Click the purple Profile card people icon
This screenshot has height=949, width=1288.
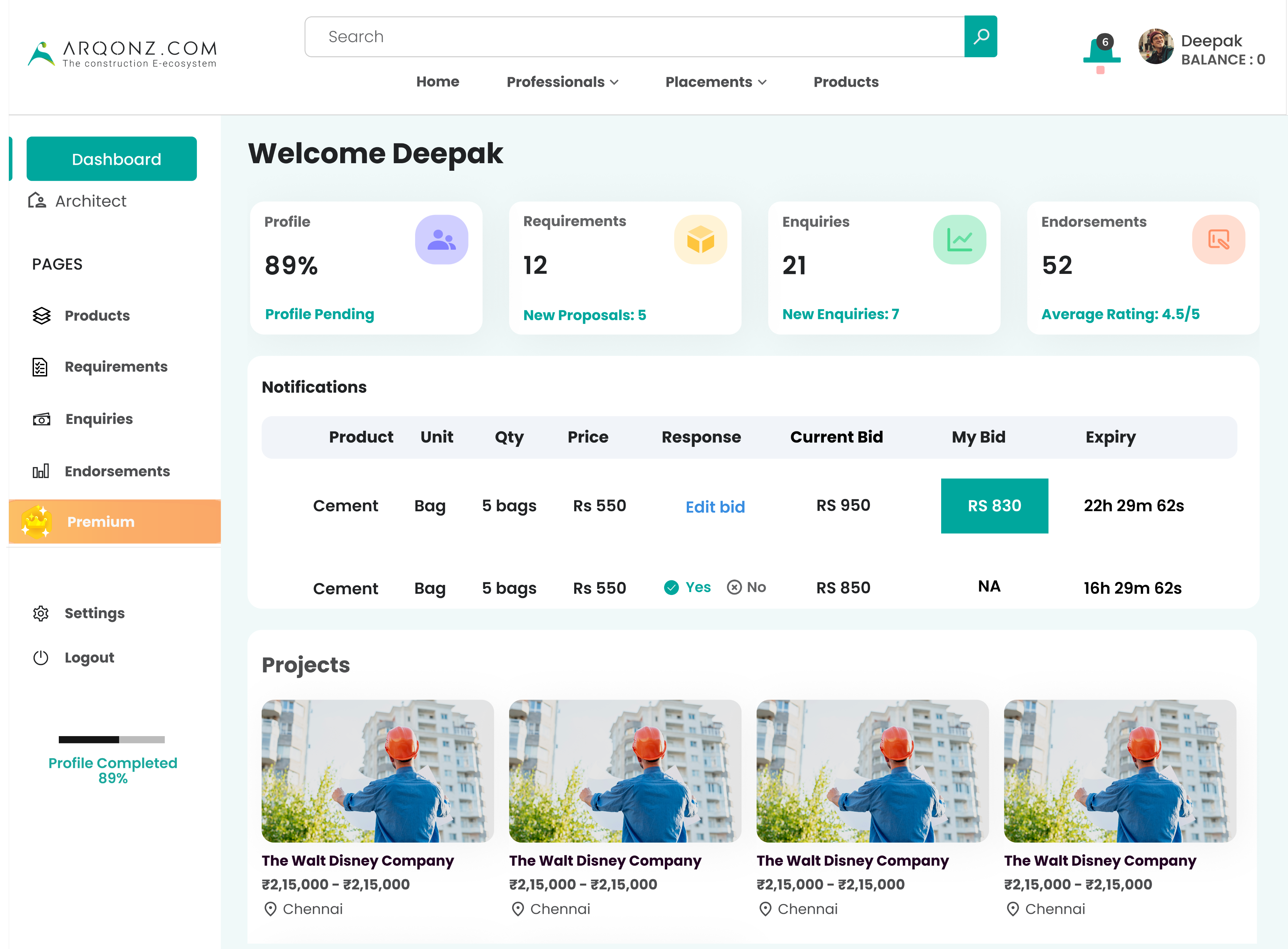tap(441, 240)
